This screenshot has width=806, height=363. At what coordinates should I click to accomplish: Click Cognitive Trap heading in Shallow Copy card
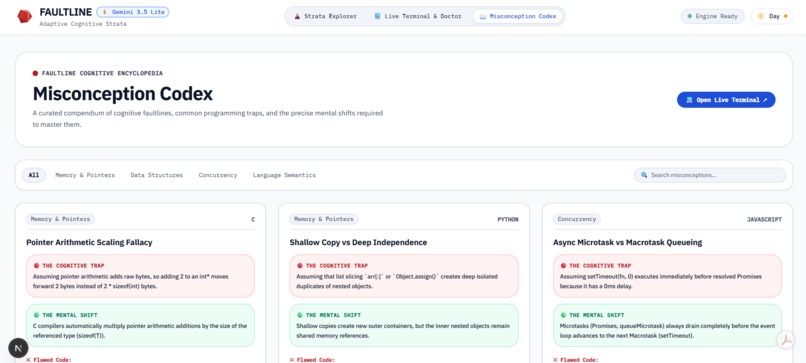pyautogui.click(x=337, y=266)
